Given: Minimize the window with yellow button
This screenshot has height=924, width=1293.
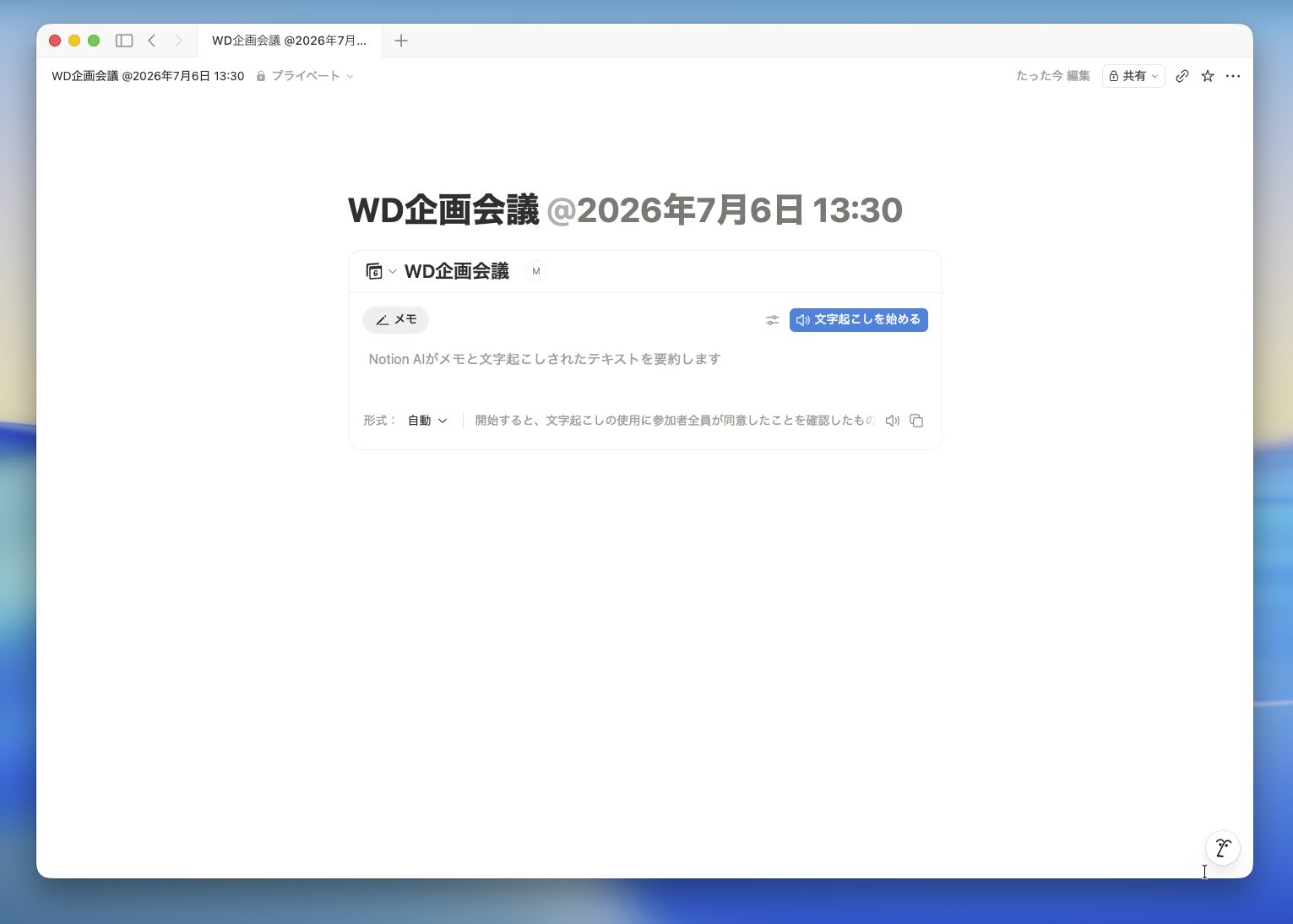Looking at the screenshot, I should pos(74,41).
